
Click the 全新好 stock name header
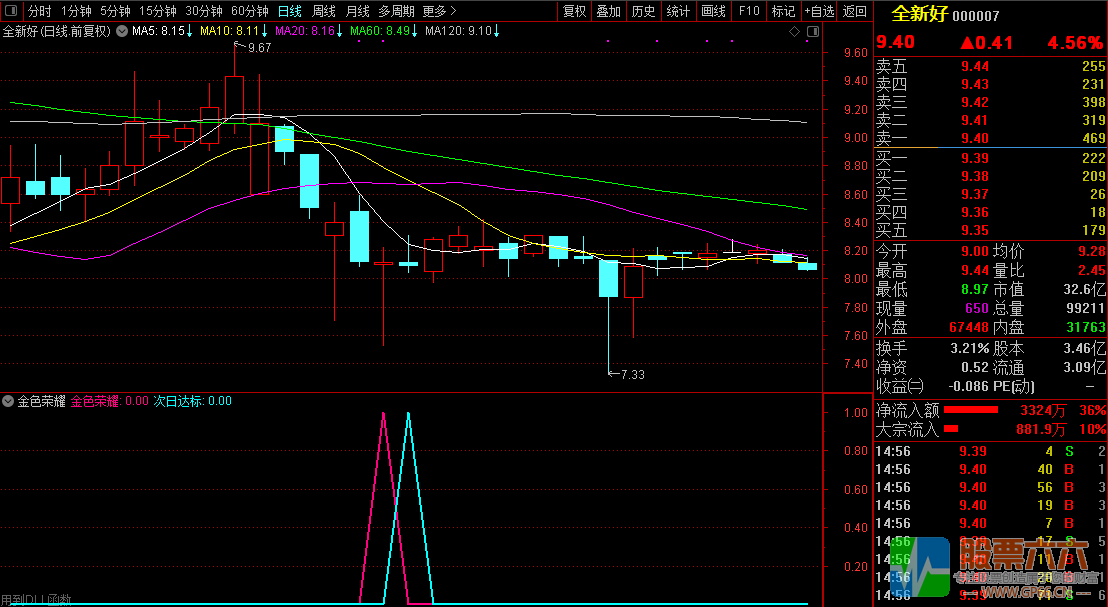click(x=918, y=15)
